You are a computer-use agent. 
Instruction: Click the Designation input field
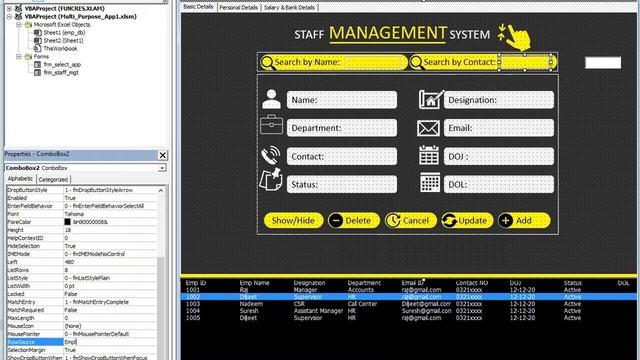[499, 100]
